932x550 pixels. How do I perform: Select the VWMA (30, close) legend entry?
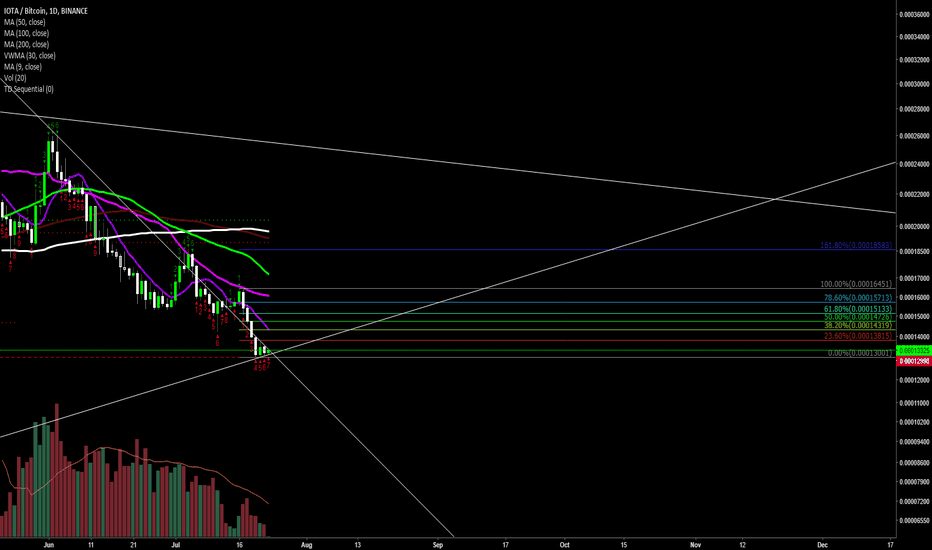[30, 56]
